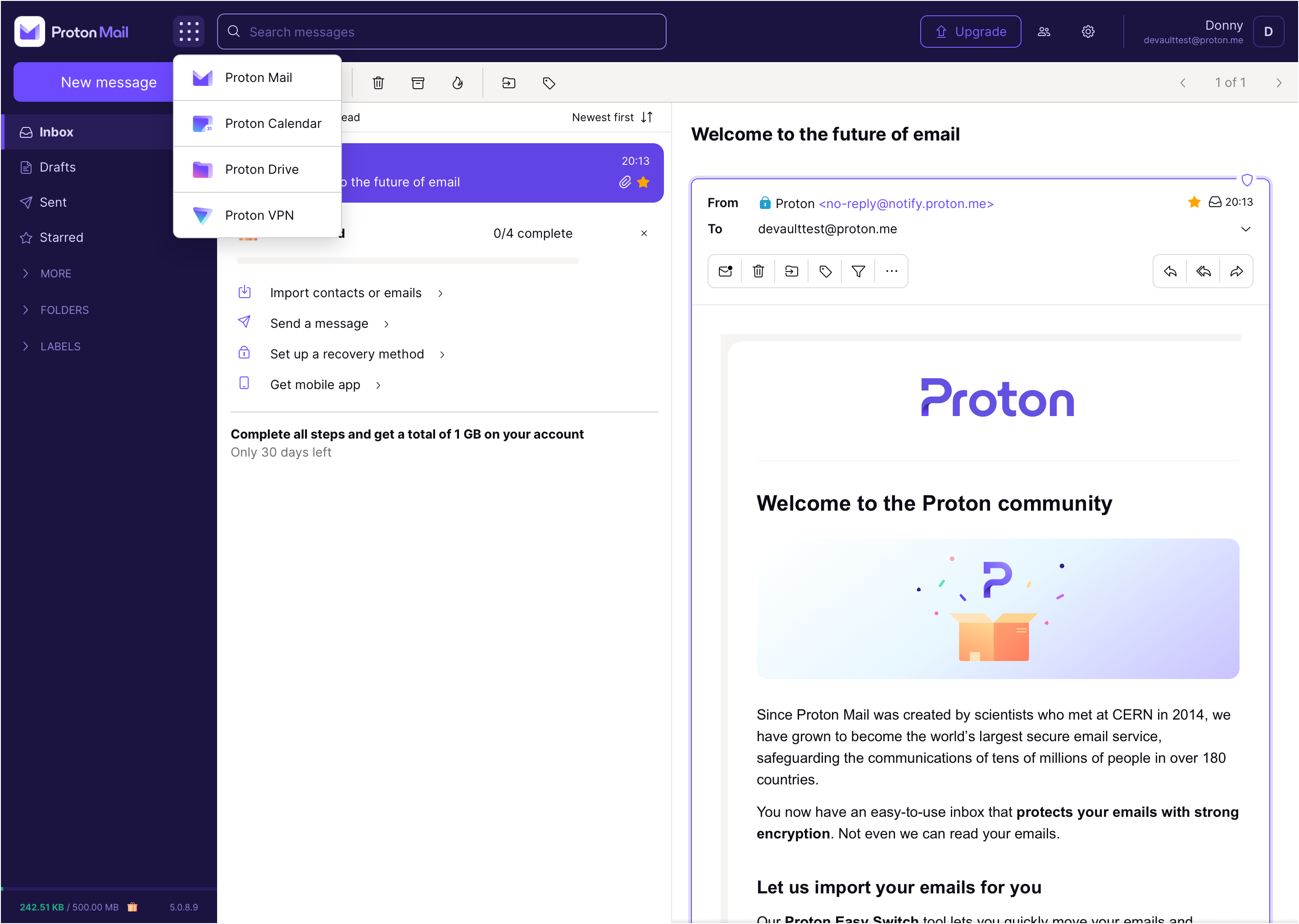Mark the open email as unread

(x=725, y=272)
